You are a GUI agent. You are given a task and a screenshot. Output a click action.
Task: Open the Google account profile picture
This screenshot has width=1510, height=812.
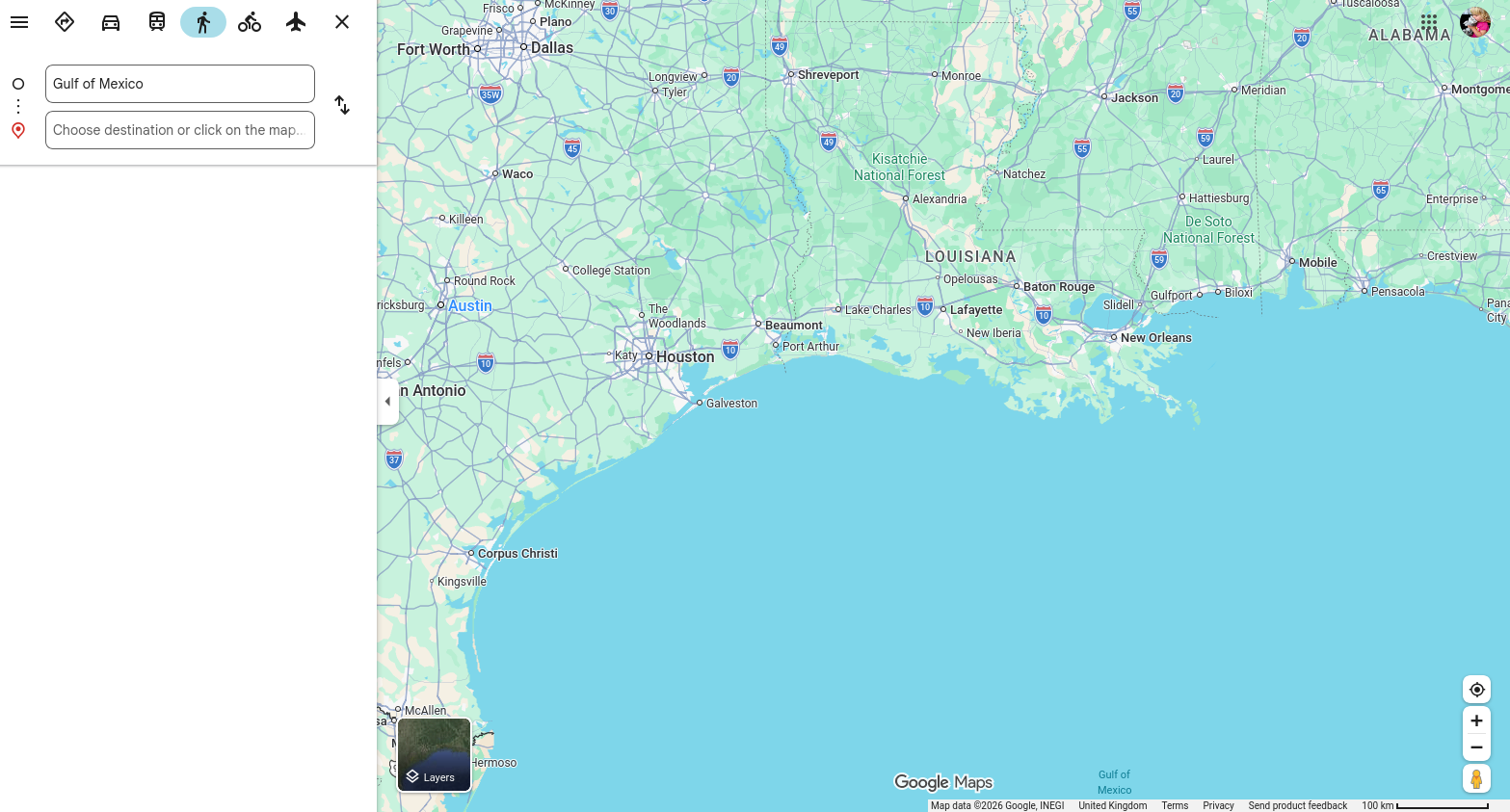click(x=1475, y=22)
